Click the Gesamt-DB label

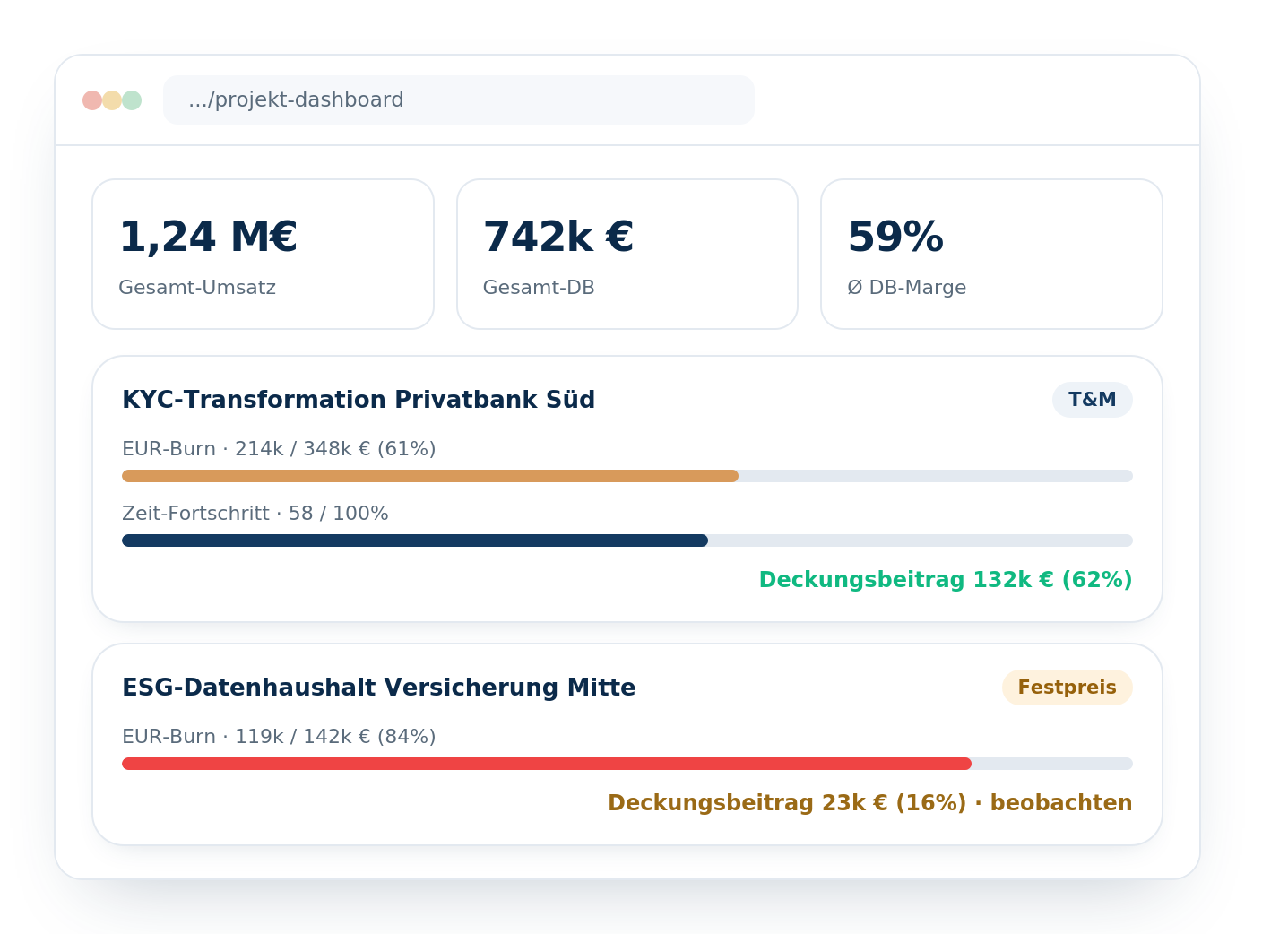click(x=539, y=288)
